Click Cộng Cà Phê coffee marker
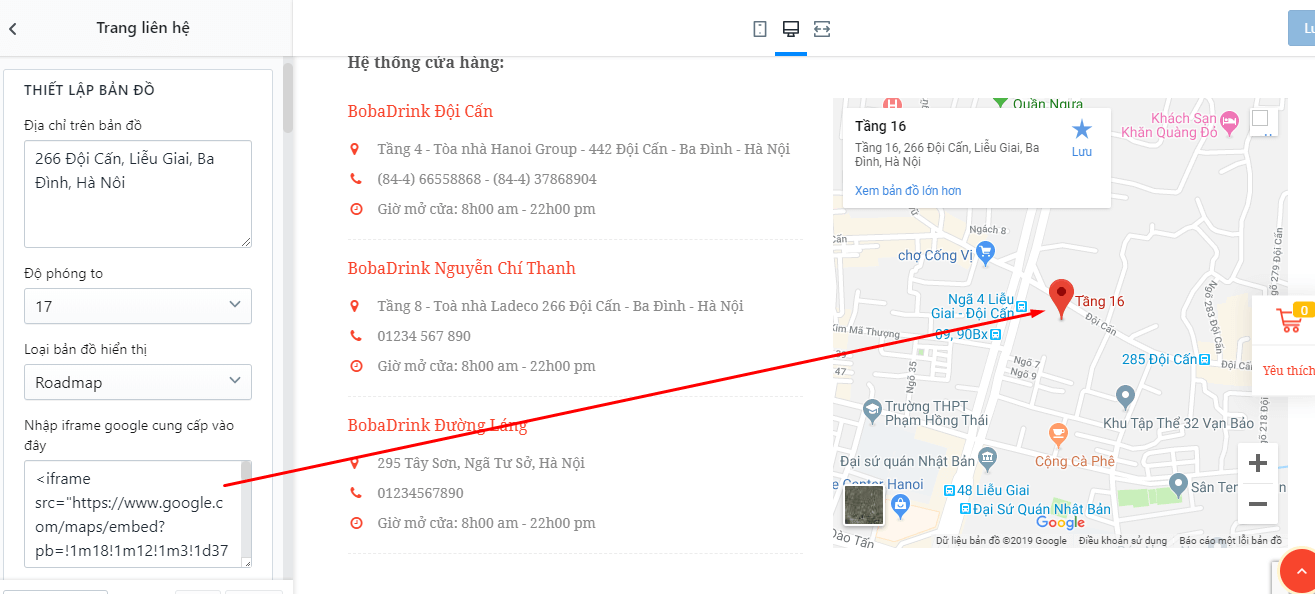Viewport: 1315px width, 594px height. (x=1059, y=436)
